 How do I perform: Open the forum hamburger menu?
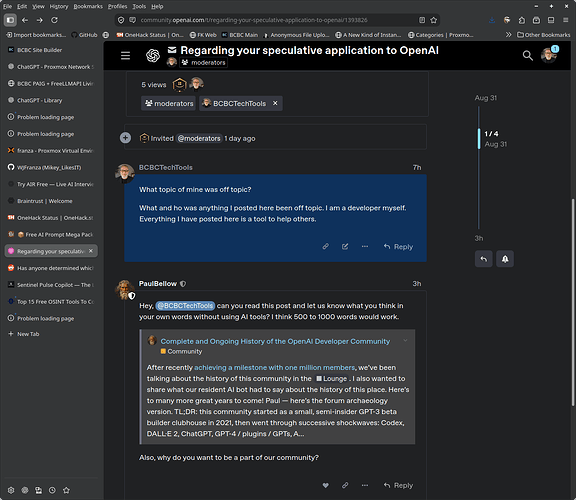125,55
